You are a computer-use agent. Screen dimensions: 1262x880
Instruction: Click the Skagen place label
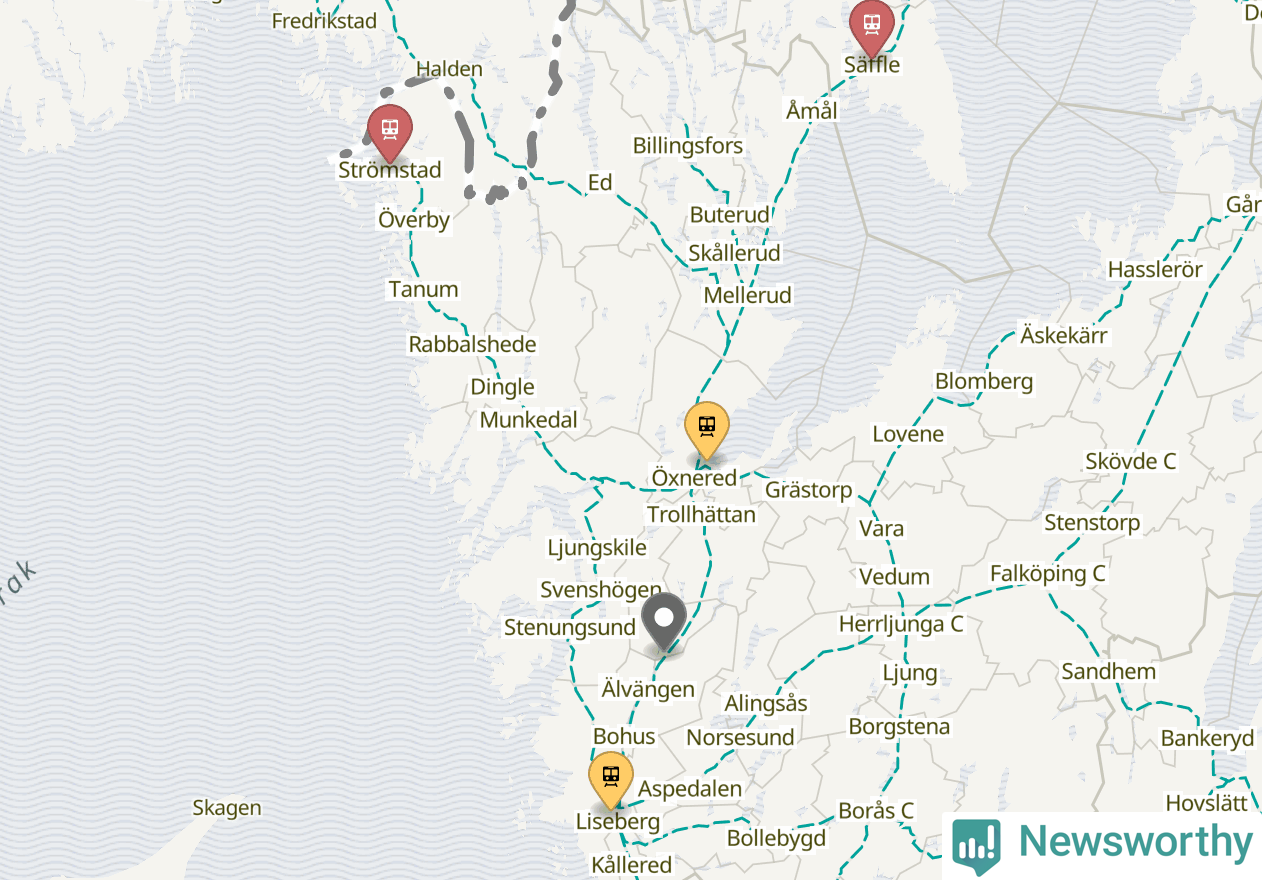pos(227,808)
